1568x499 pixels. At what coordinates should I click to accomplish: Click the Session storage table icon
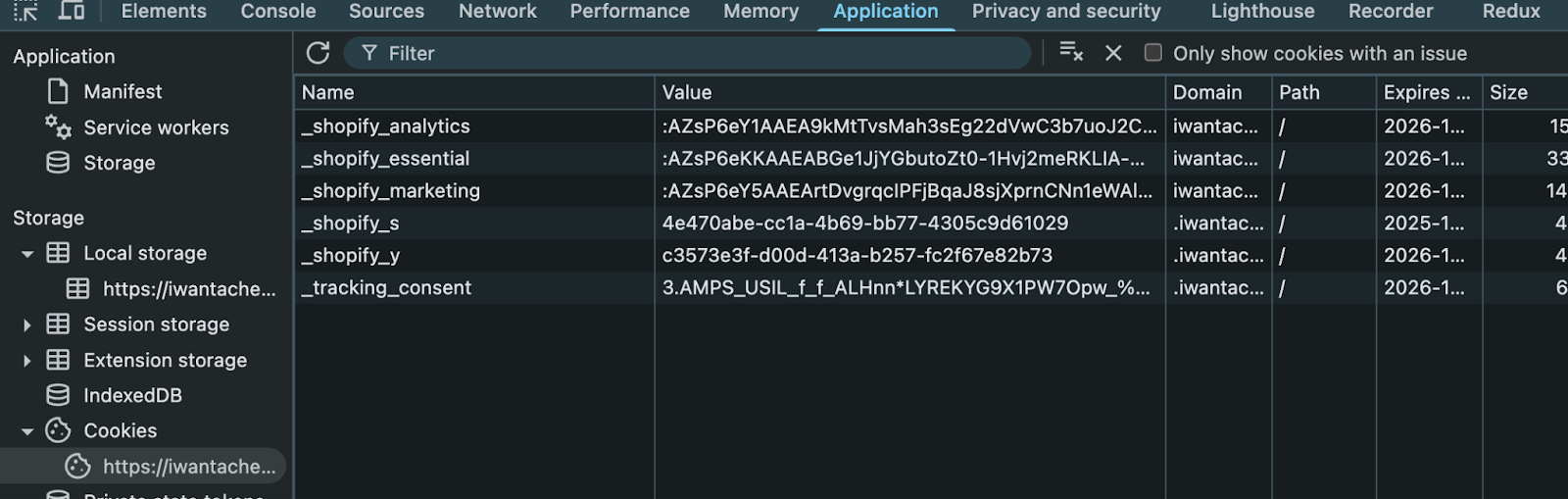tap(59, 324)
